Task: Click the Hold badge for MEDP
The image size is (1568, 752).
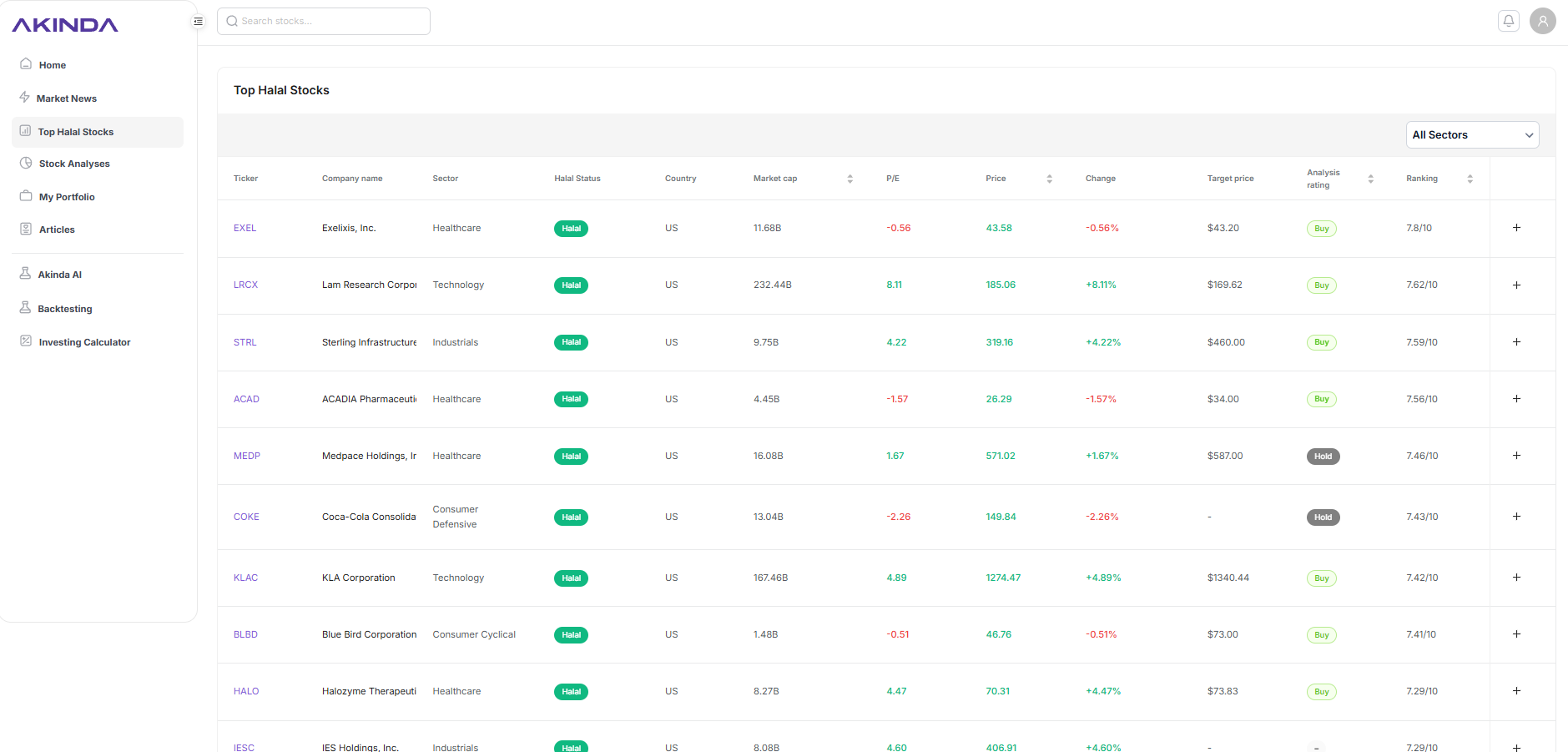Action: coord(1323,456)
